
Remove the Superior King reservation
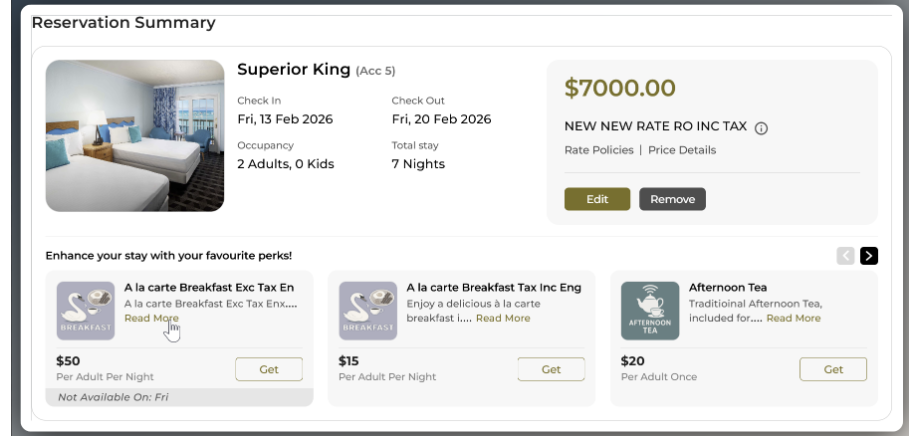point(672,199)
